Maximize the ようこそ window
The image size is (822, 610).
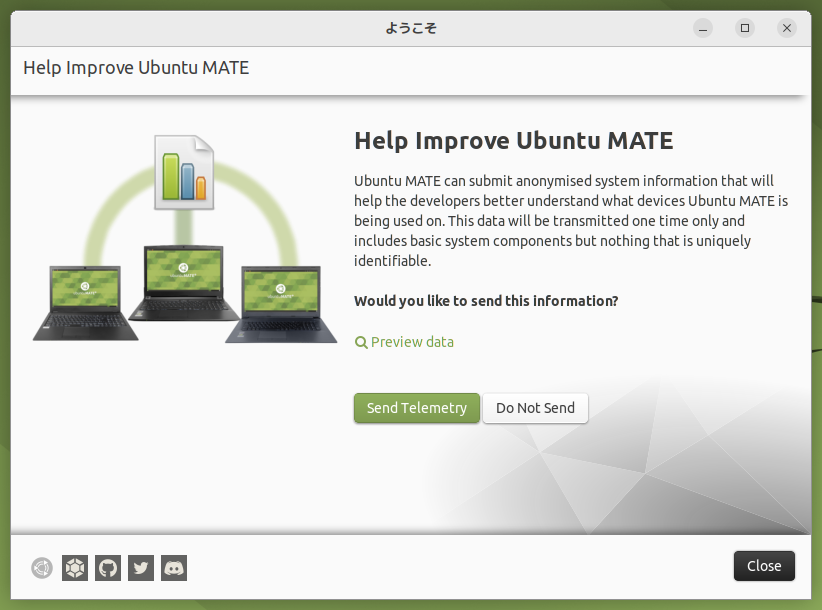[x=745, y=28]
